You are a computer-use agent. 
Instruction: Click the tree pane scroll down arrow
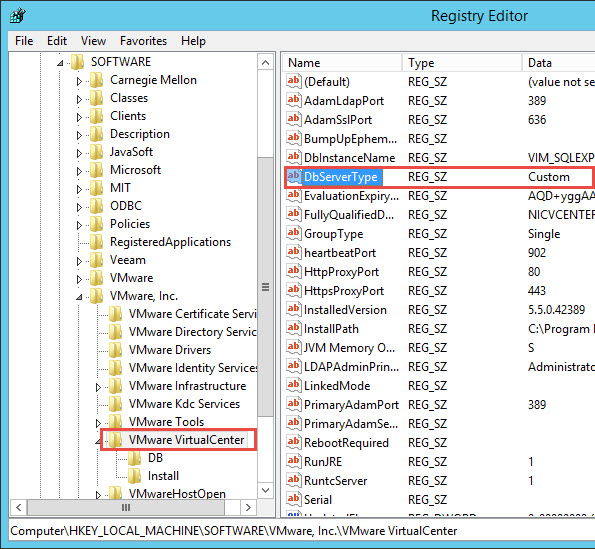[266, 490]
